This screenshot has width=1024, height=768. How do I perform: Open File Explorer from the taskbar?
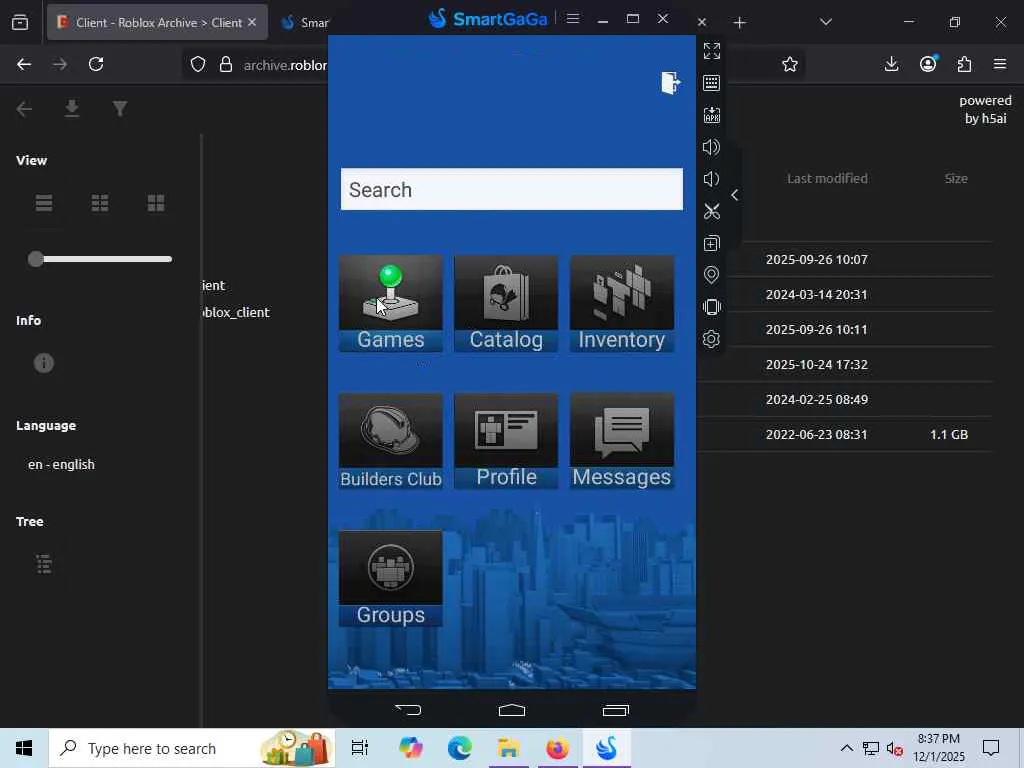(509, 748)
